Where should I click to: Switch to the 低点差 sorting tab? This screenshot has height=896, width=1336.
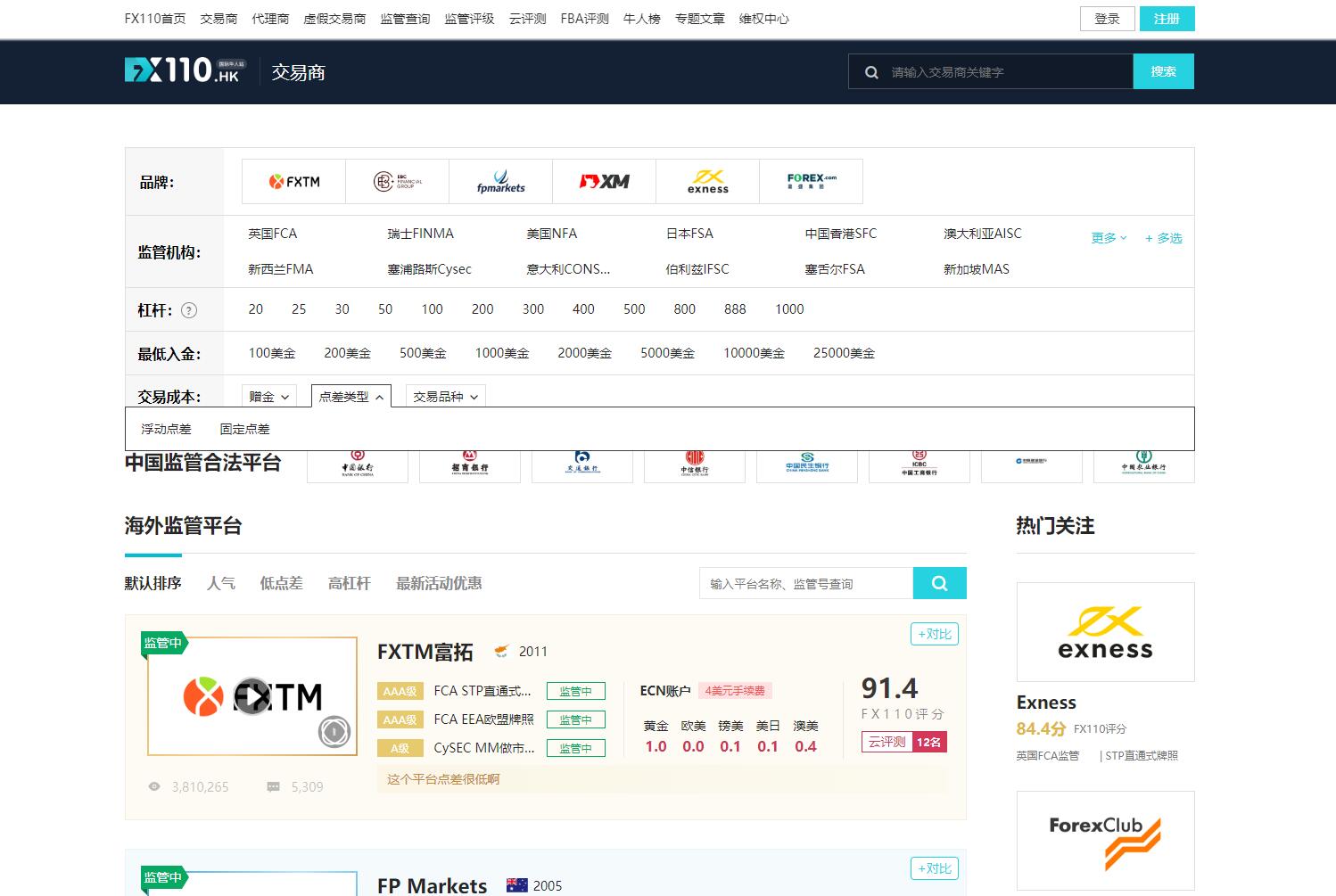pos(281,583)
